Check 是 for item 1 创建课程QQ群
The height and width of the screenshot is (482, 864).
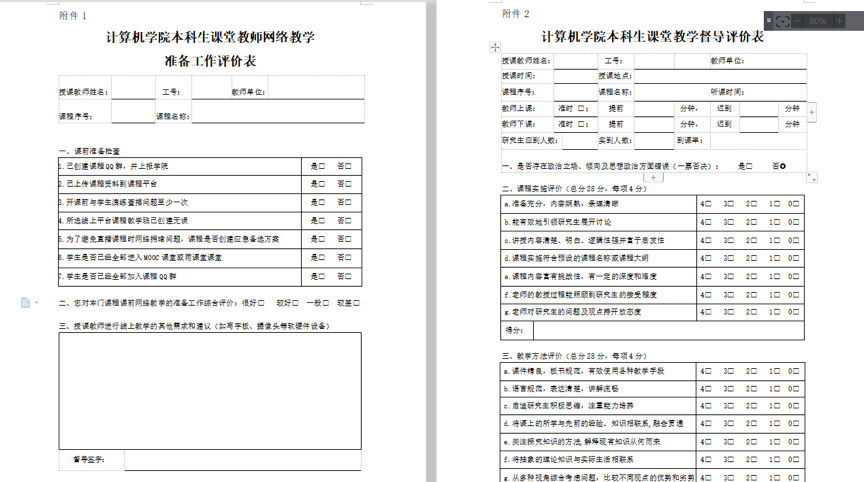click(x=321, y=166)
